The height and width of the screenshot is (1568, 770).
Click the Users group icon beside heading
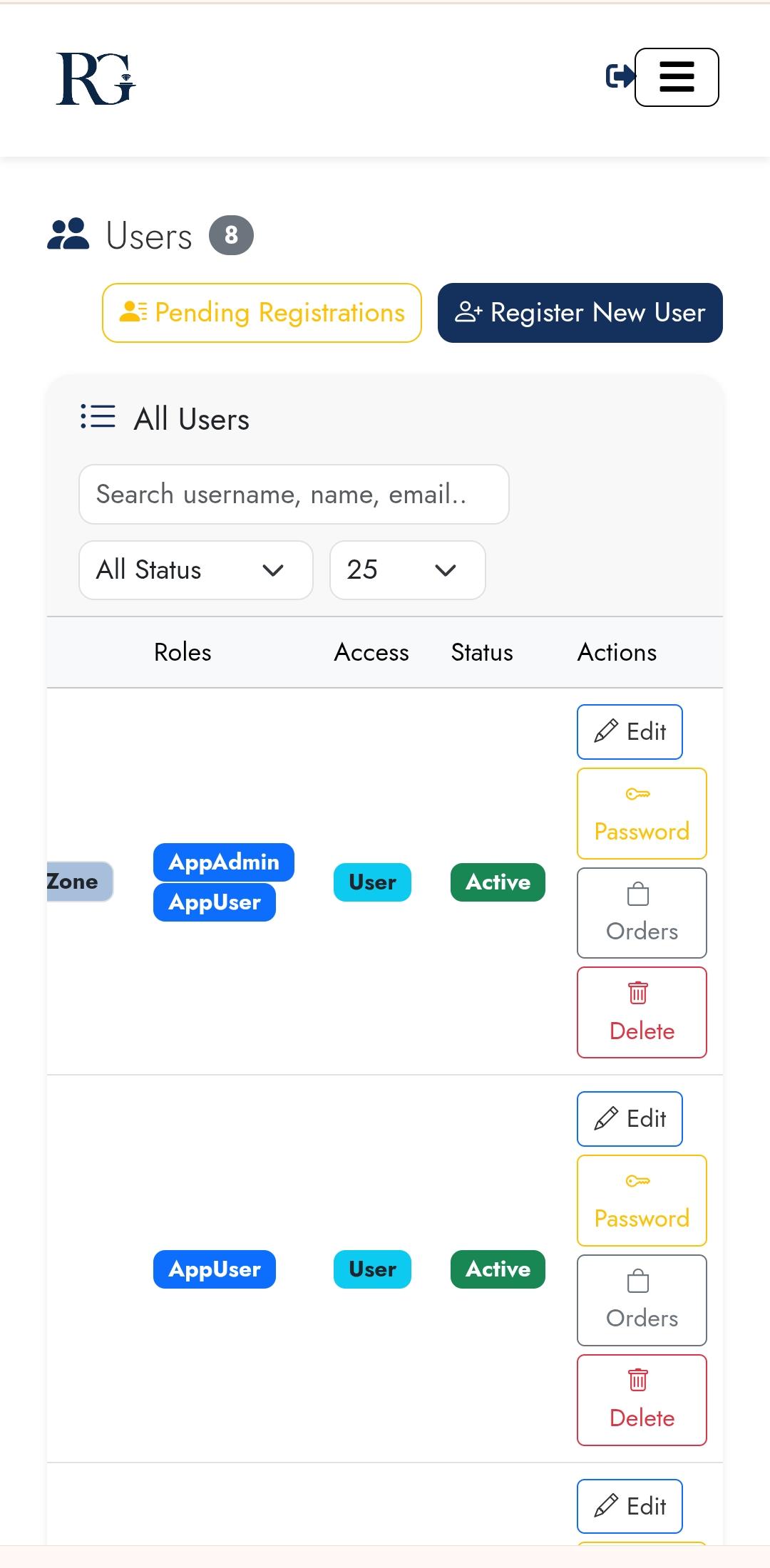tap(68, 234)
